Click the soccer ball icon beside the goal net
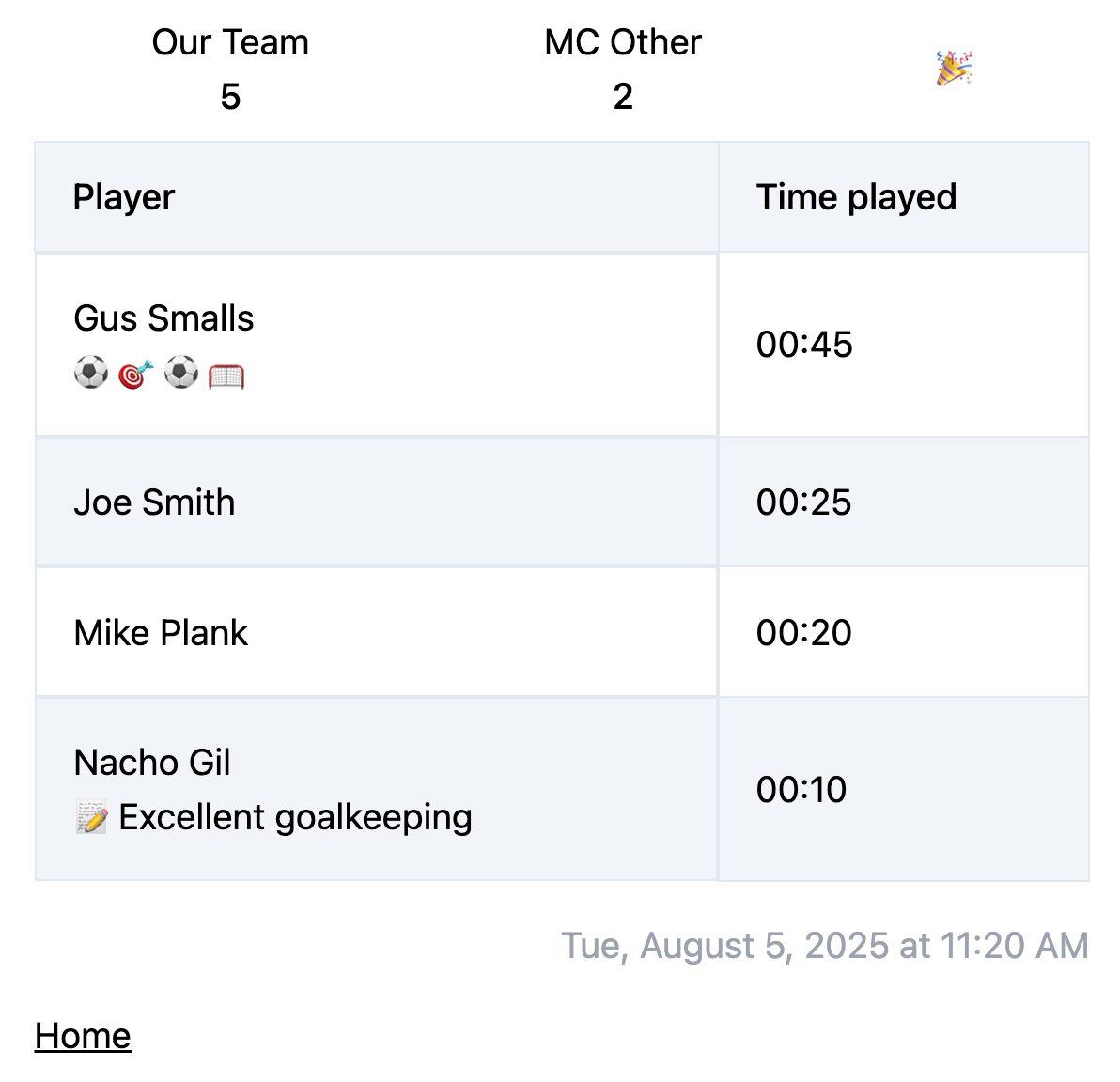 coord(181,374)
